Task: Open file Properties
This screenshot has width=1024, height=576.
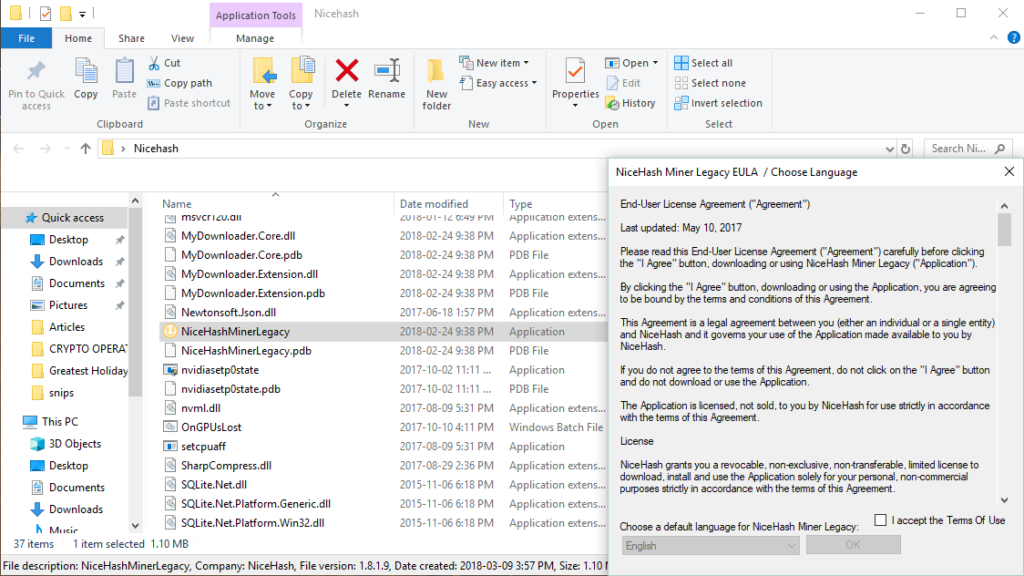Action: click(x=575, y=83)
